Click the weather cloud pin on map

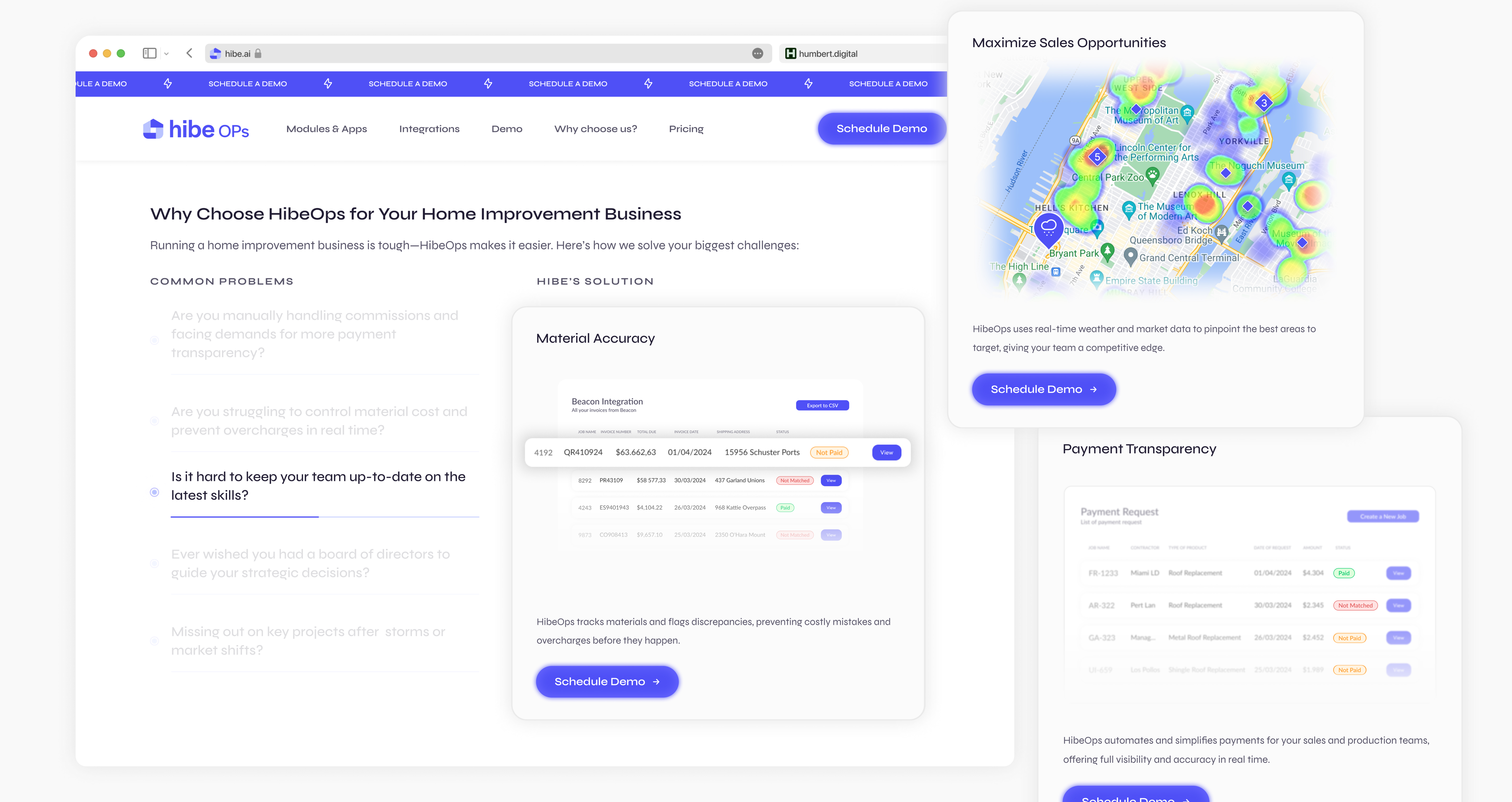click(1048, 229)
